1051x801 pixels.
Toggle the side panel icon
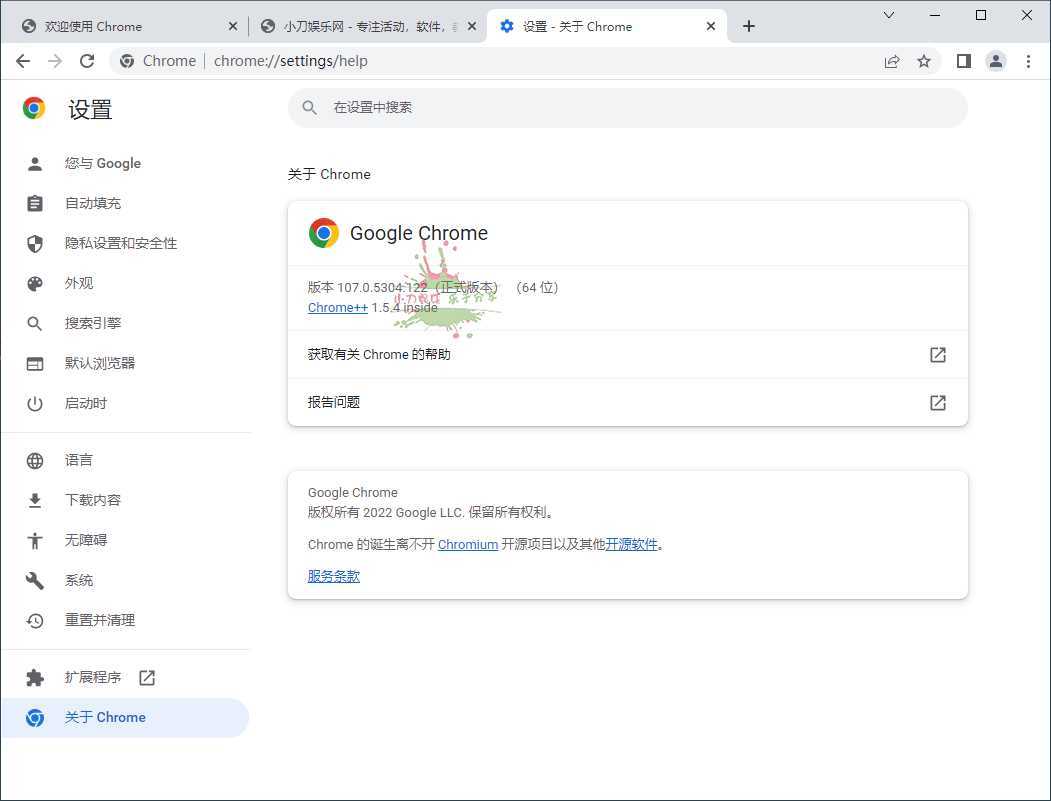(x=963, y=61)
